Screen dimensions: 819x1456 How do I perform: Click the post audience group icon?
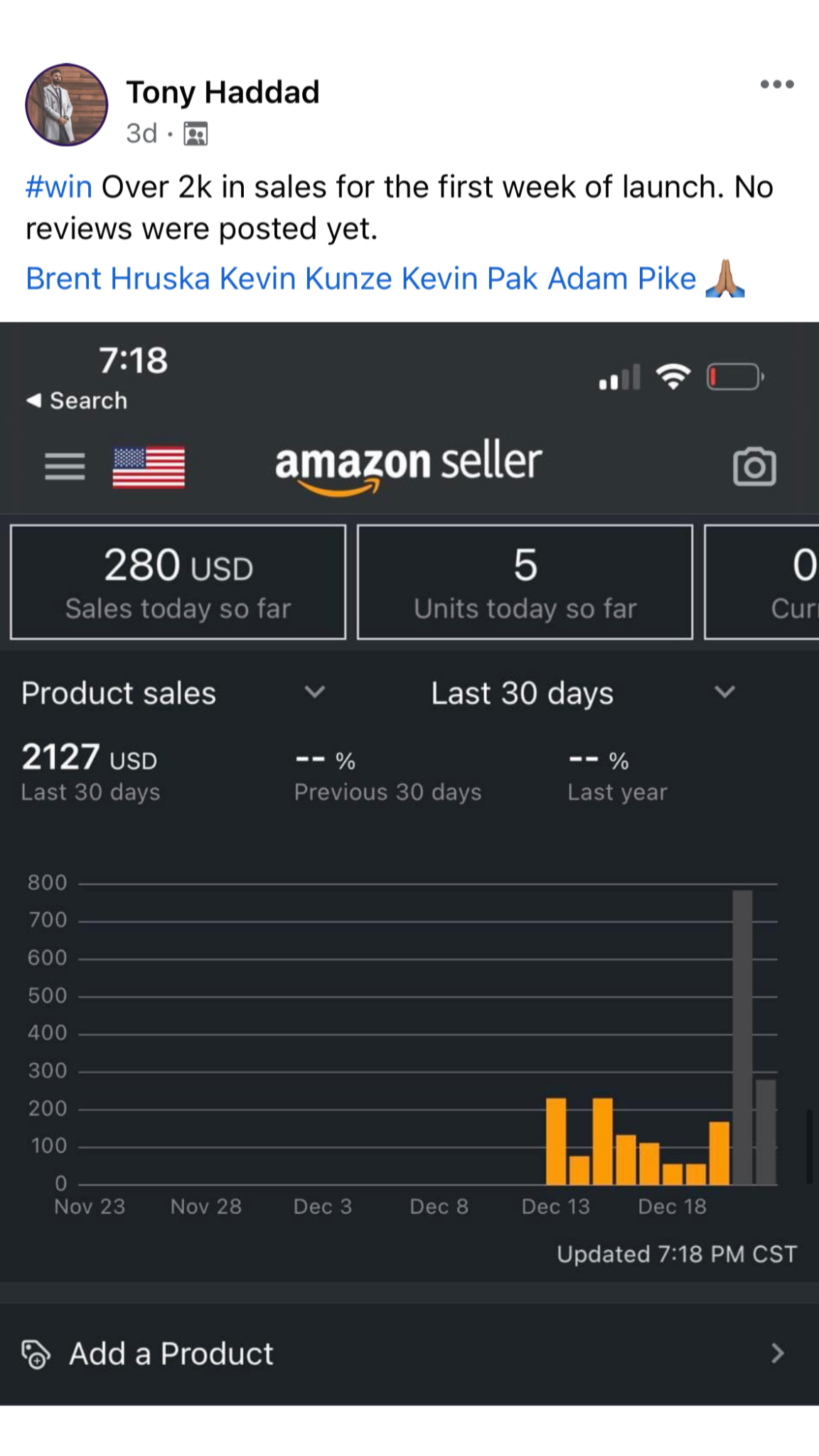point(196,134)
